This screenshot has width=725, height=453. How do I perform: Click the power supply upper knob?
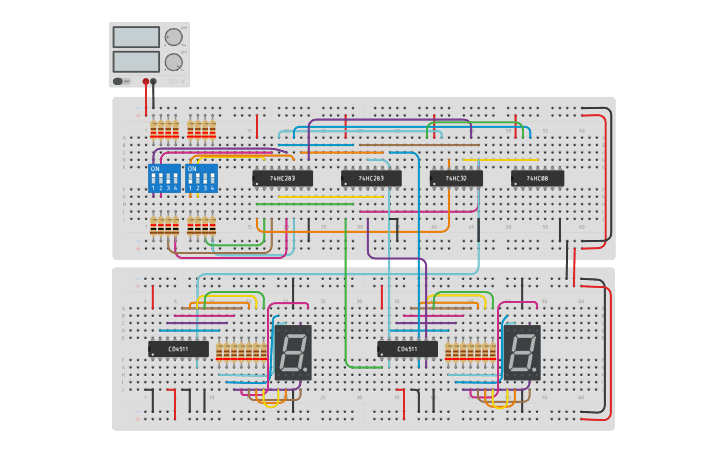point(173,37)
